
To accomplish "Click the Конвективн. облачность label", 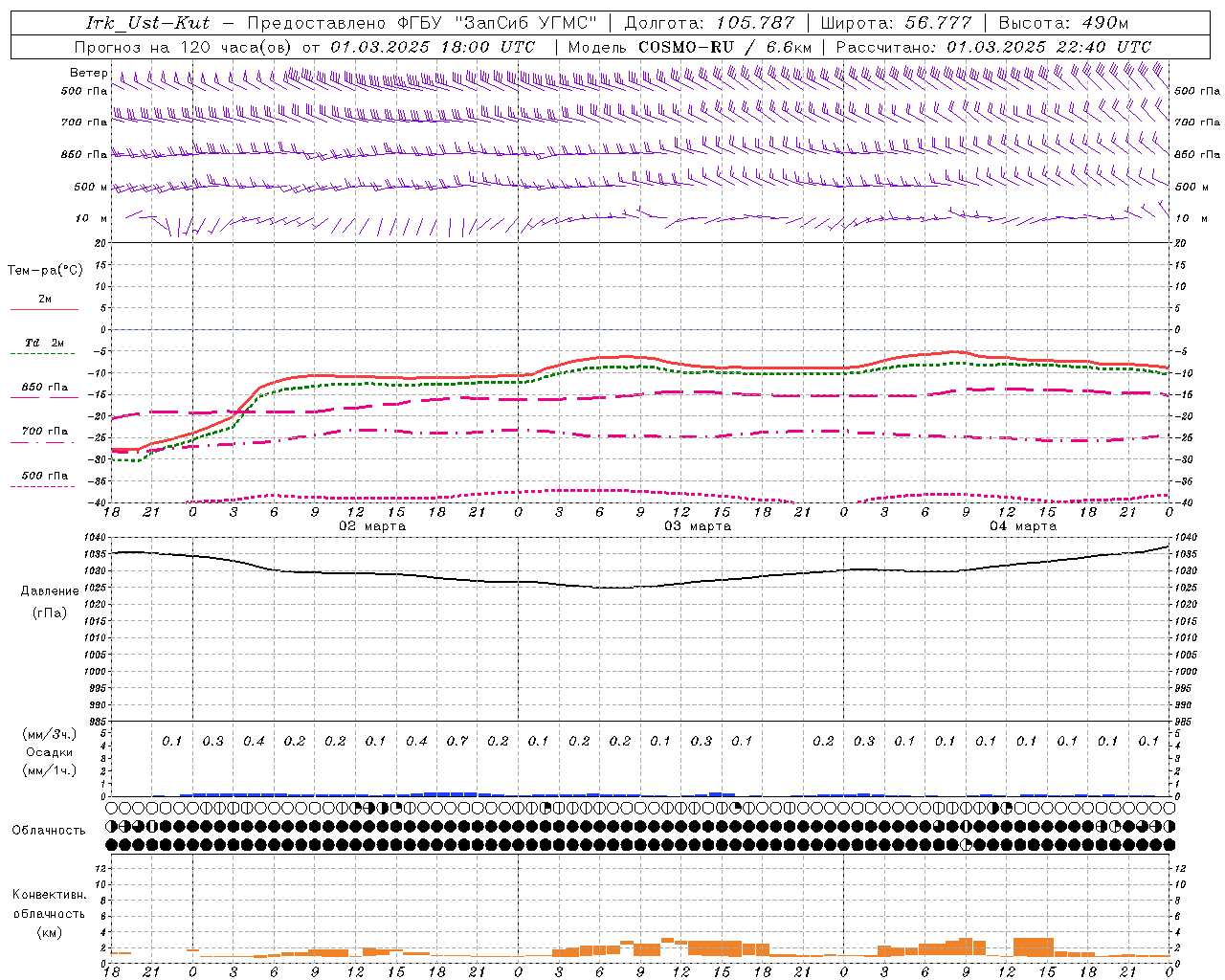I will [49, 904].
